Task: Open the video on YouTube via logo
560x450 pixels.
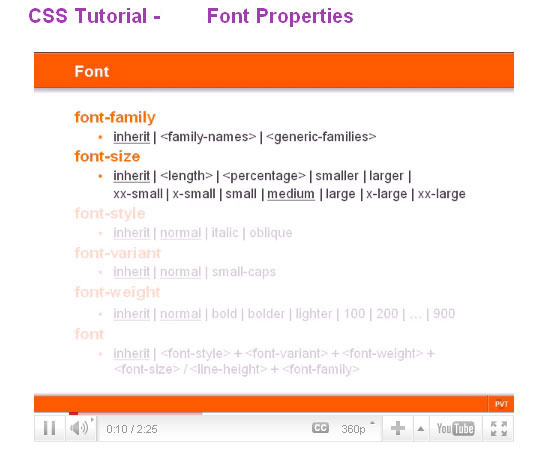Action: pyautogui.click(x=455, y=428)
